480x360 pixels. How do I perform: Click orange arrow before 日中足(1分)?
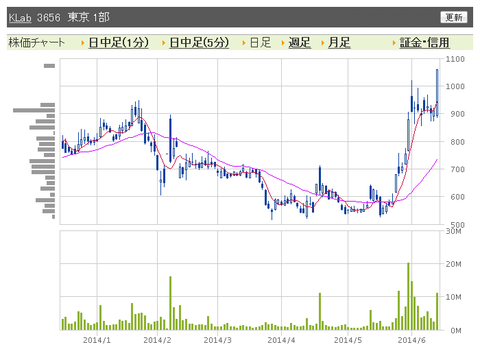[x=83, y=43]
